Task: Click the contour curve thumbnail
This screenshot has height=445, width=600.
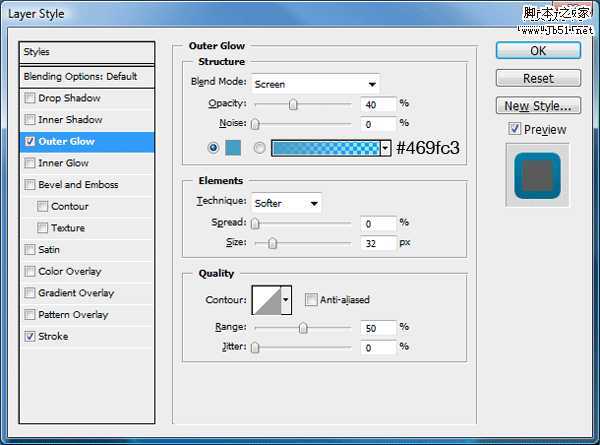Action: point(267,300)
